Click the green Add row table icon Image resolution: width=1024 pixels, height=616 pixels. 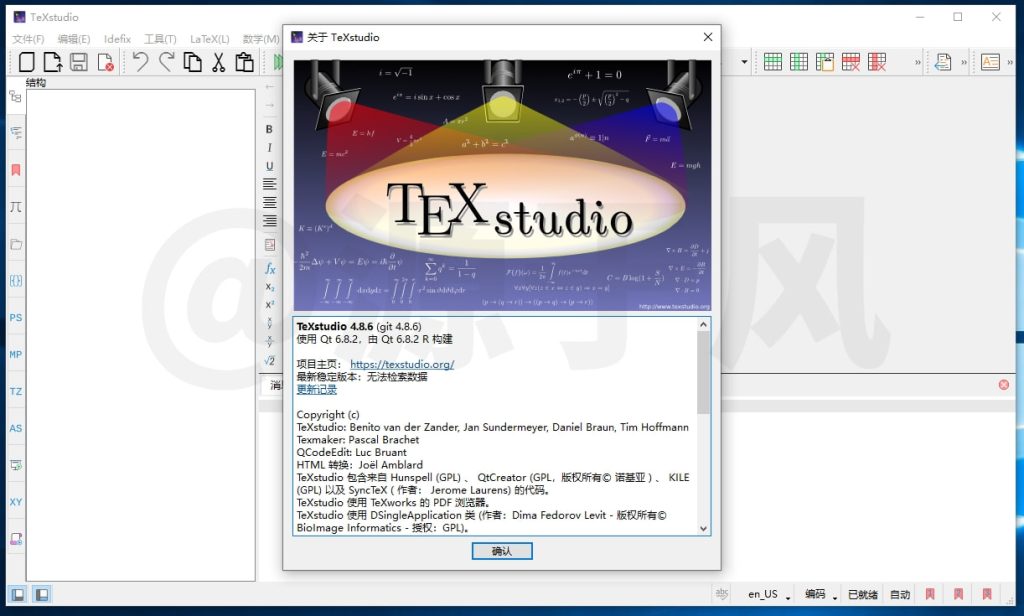(773, 62)
